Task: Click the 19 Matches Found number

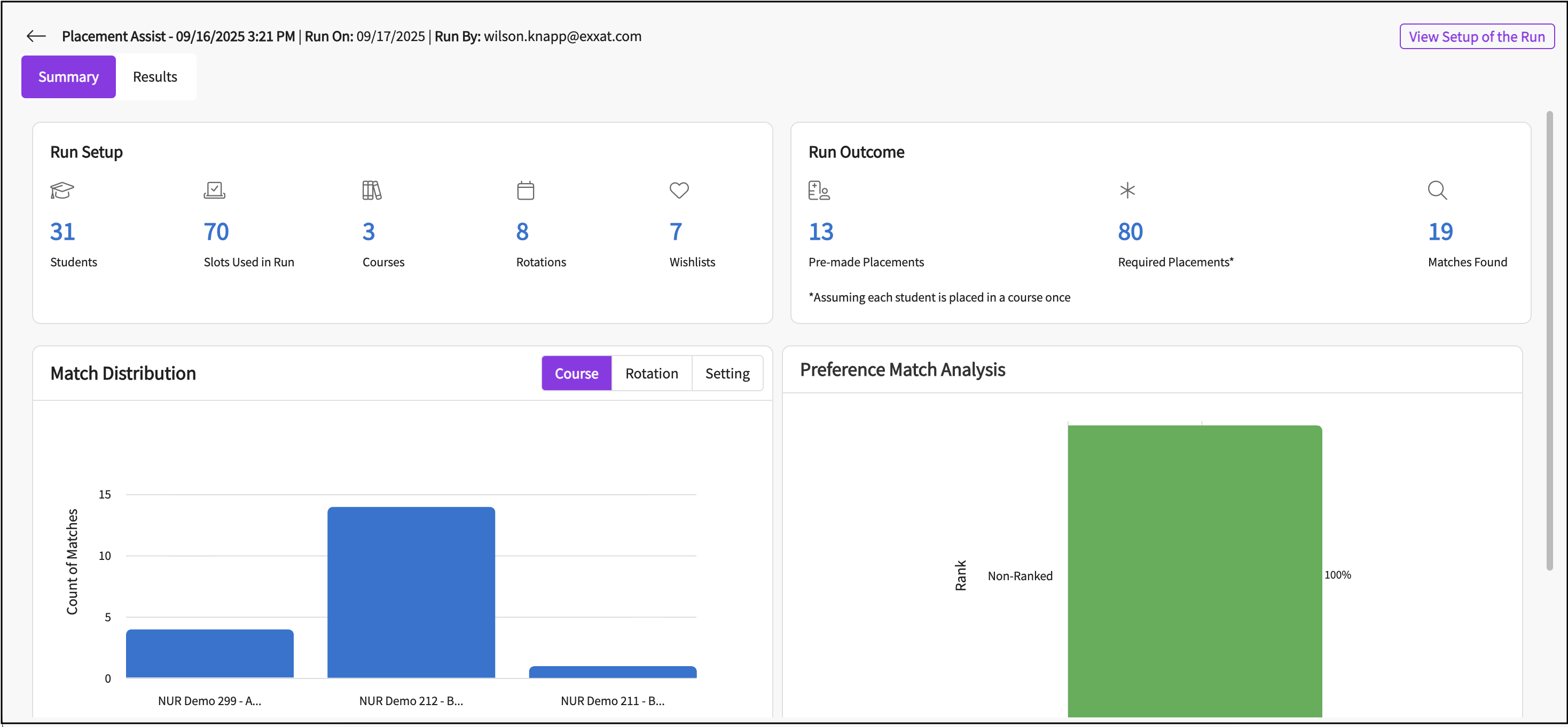Action: [1440, 232]
